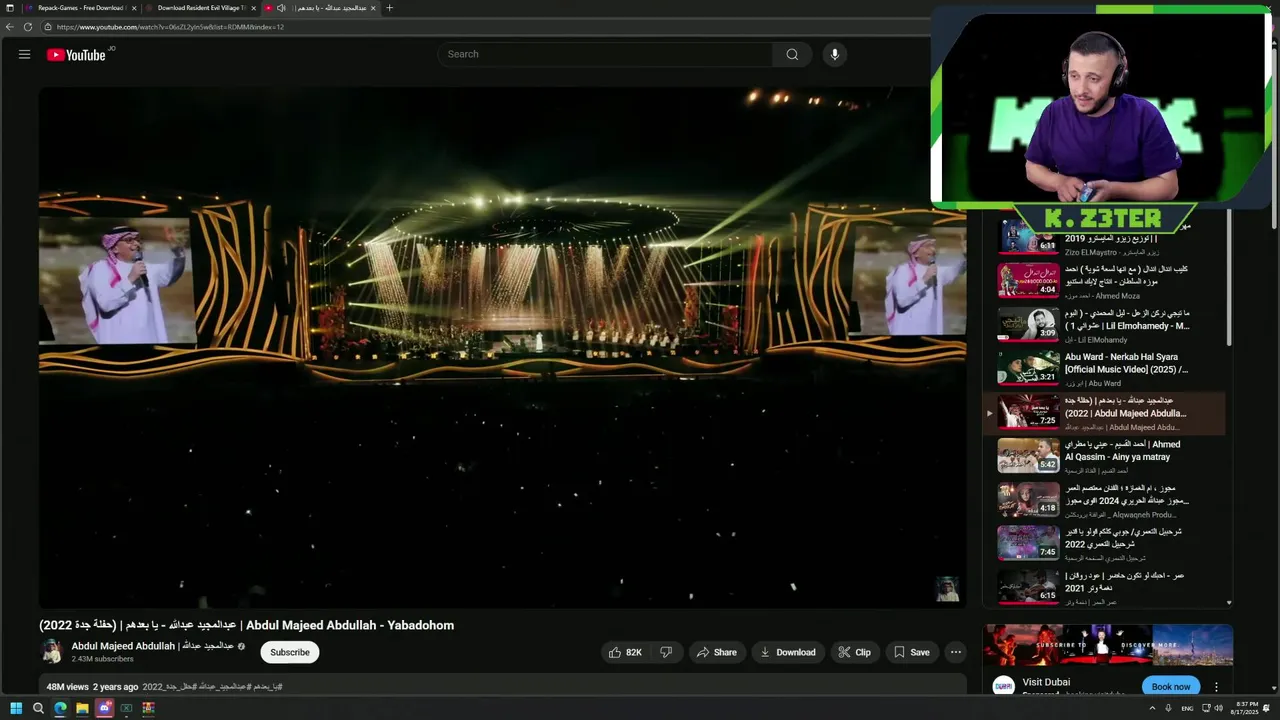Close the Repack-Games tab
Screen dimensions: 1280x720
click(x=134, y=8)
